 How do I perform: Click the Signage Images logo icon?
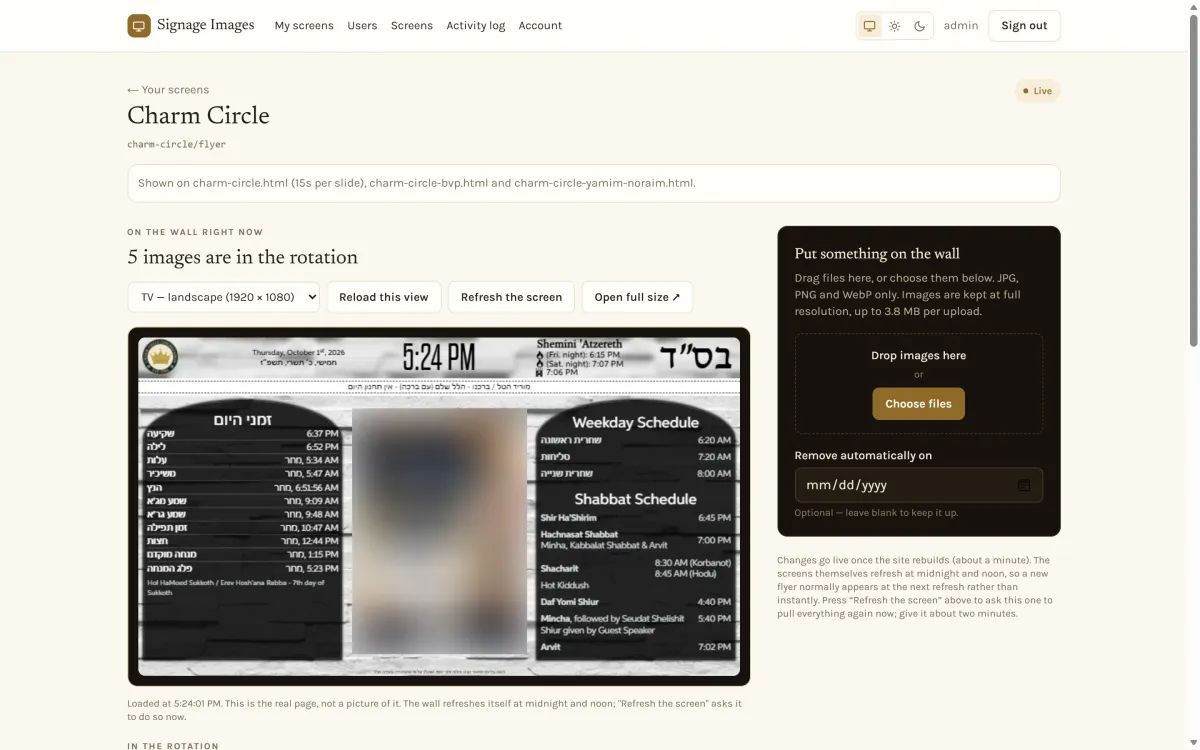coord(139,26)
